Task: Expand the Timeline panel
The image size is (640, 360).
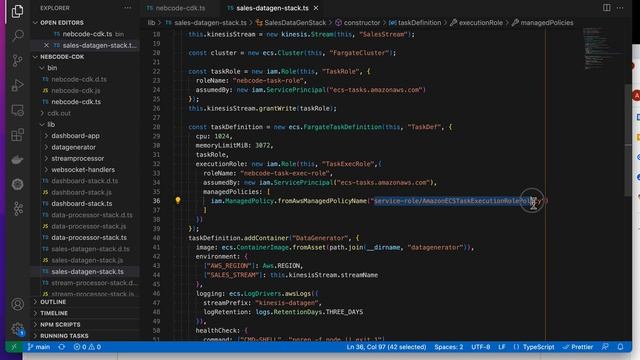Action: point(53,313)
